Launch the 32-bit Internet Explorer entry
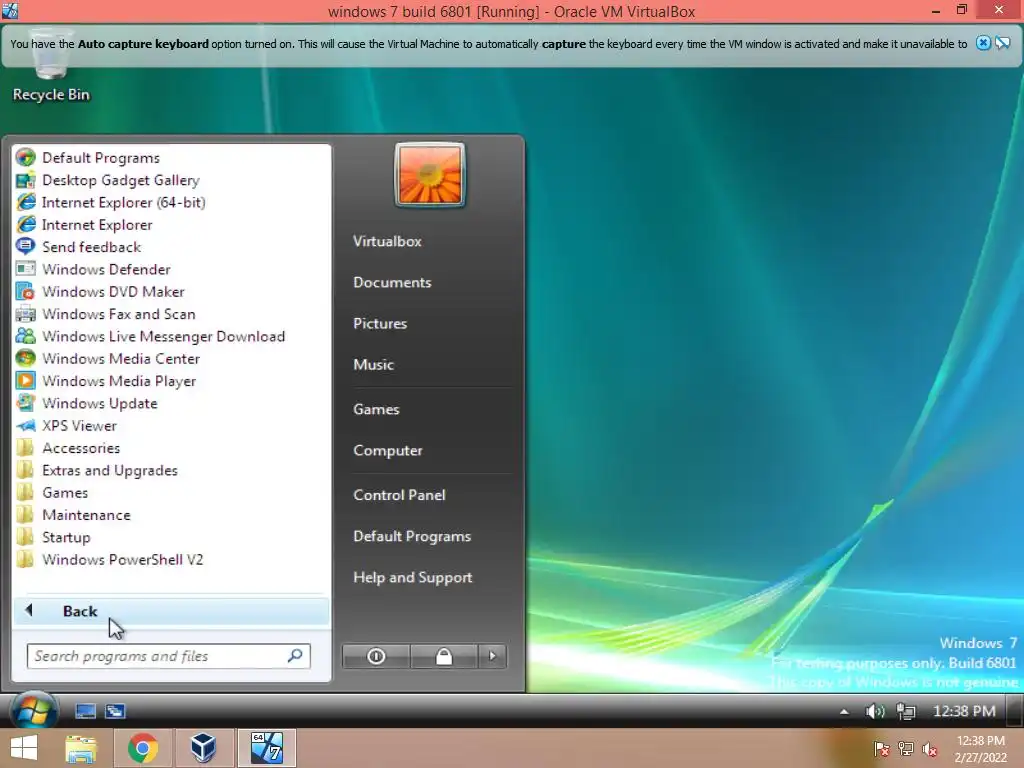 pyautogui.click(x=97, y=225)
